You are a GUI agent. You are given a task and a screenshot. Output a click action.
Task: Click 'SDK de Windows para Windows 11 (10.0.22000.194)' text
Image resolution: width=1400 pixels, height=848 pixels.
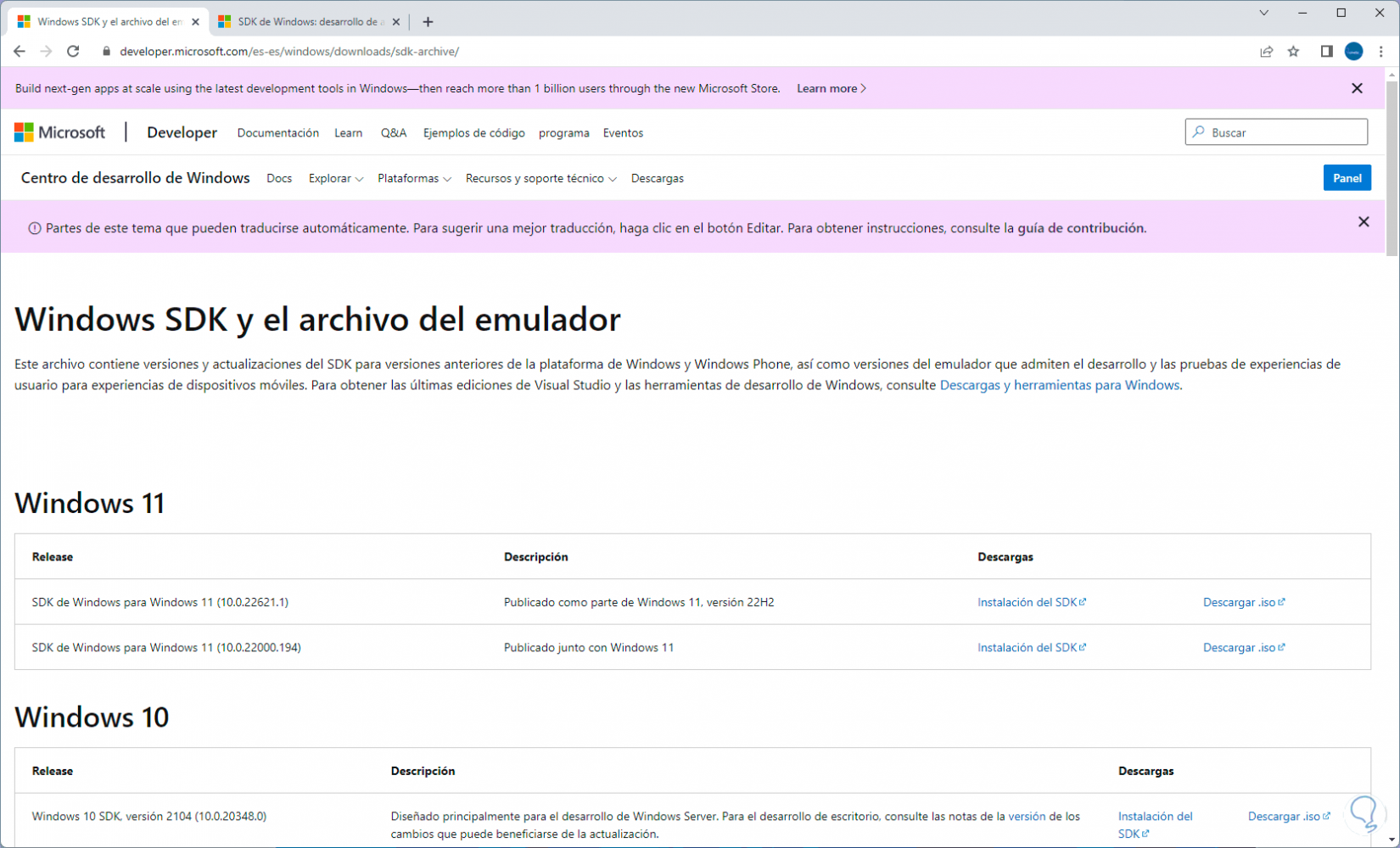point(166,647)
